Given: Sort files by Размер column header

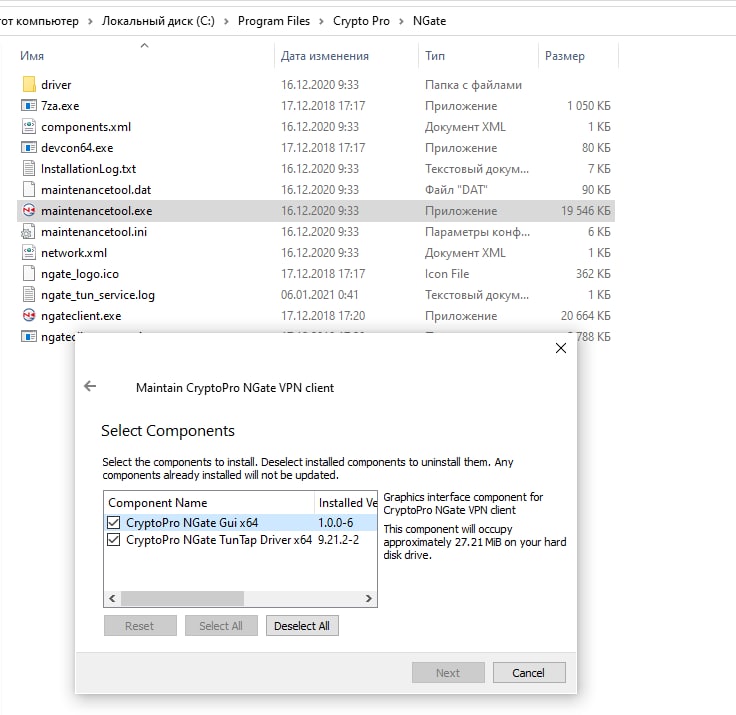Looking at the screenshot, I should (x=565, y=56).
